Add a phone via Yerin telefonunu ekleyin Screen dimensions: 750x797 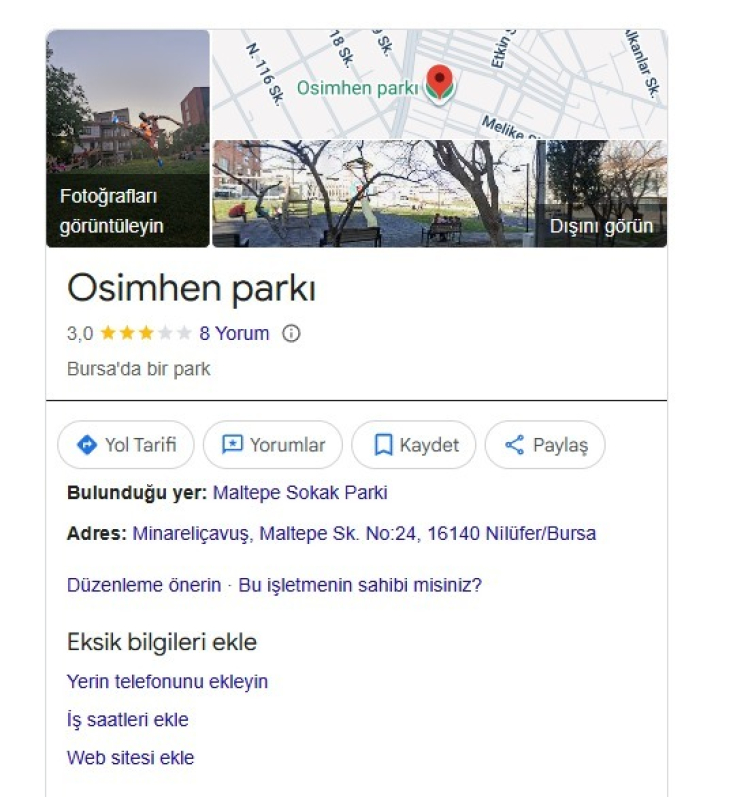(x=167, y=682)
